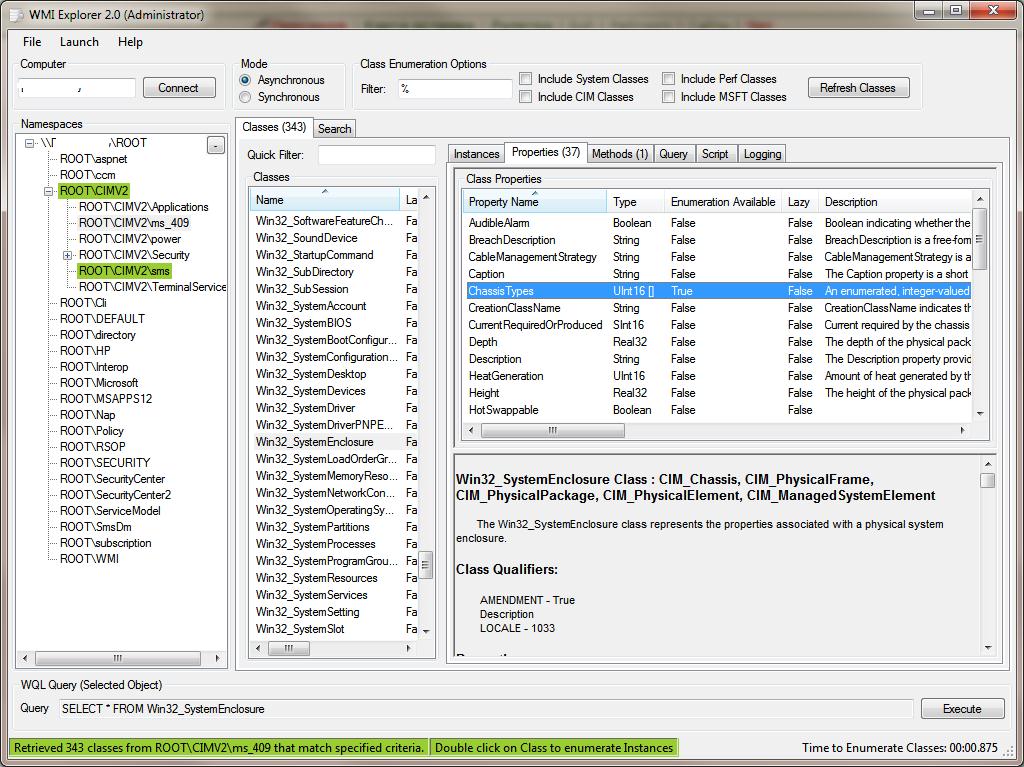Expand the ROOT\CIMV2\Security namespace node
The width and height of the screenshot is (1024, 767).
coord(67,255)
